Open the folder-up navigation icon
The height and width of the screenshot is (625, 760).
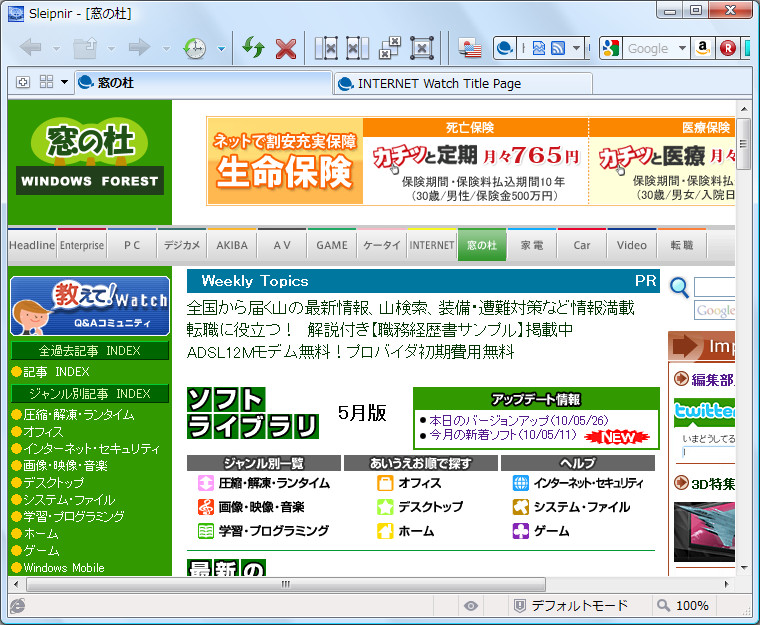pyautogui.click(x=85, y=48)
